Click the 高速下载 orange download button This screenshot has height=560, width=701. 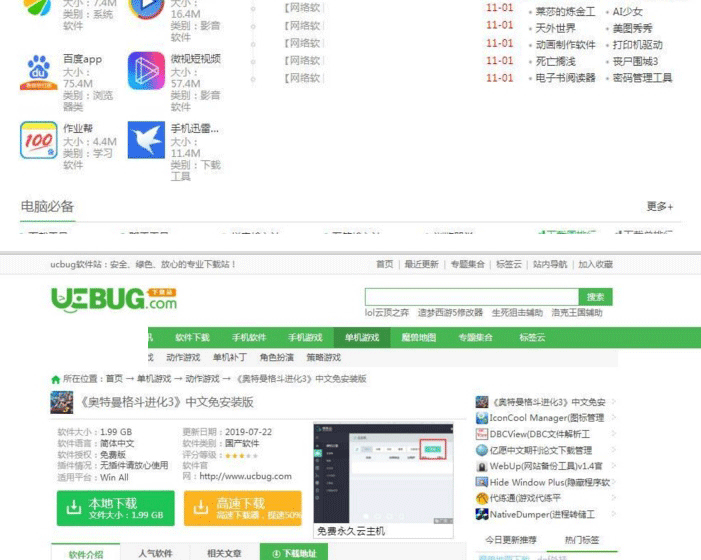click(x=243, y=508)
